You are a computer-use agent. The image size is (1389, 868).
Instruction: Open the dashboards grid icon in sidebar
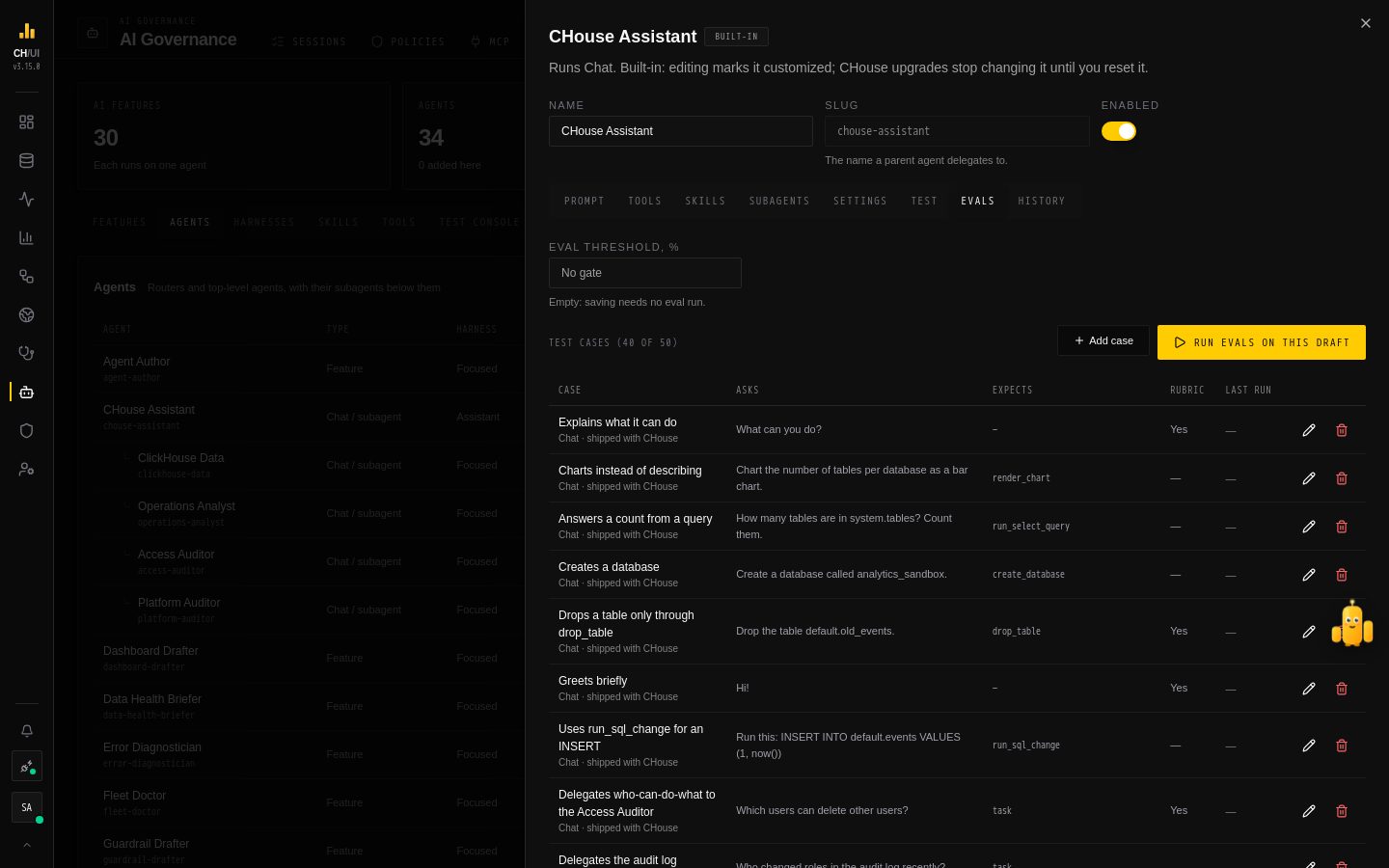pyautogui.click(x=26, y=122)
